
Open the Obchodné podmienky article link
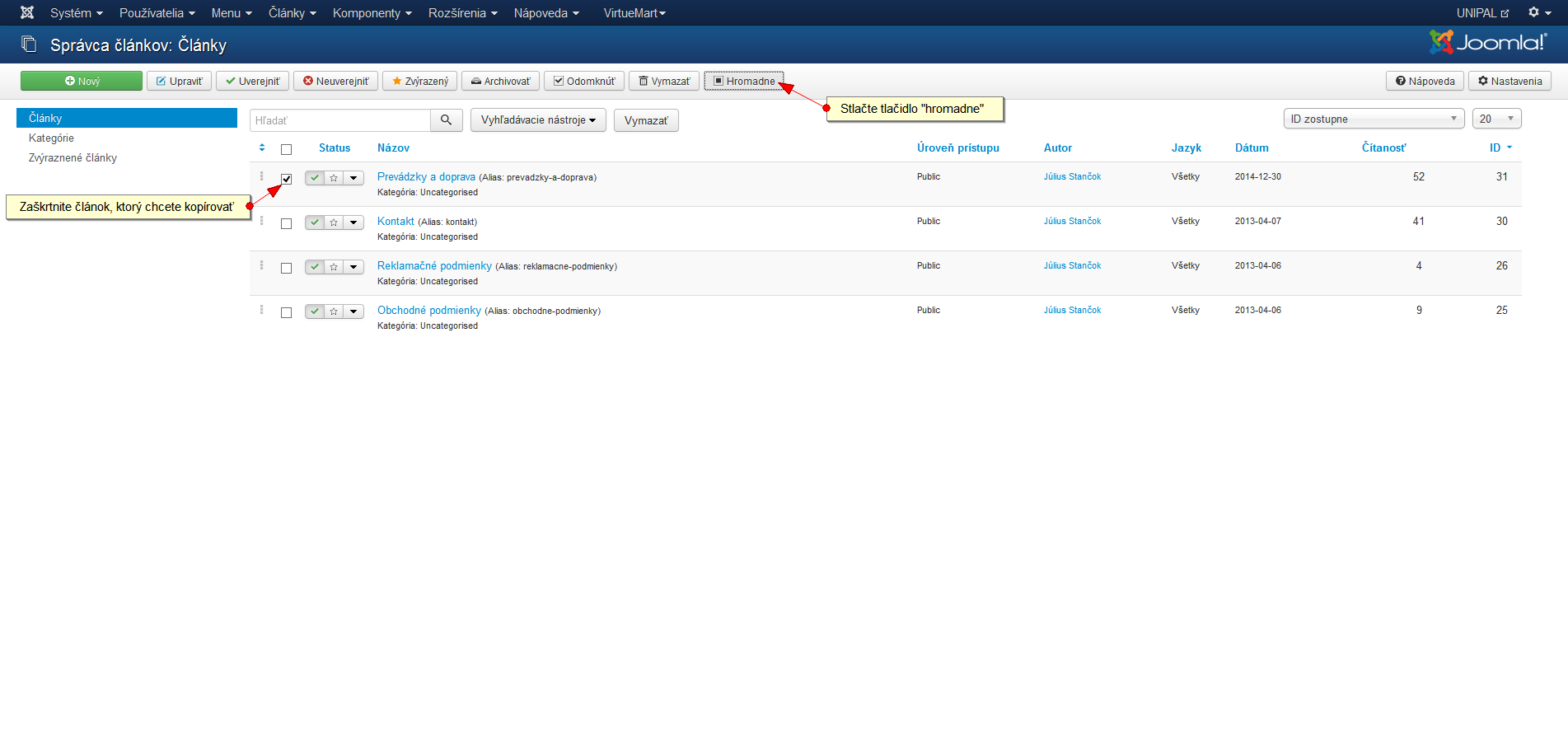tap(429, 310)
